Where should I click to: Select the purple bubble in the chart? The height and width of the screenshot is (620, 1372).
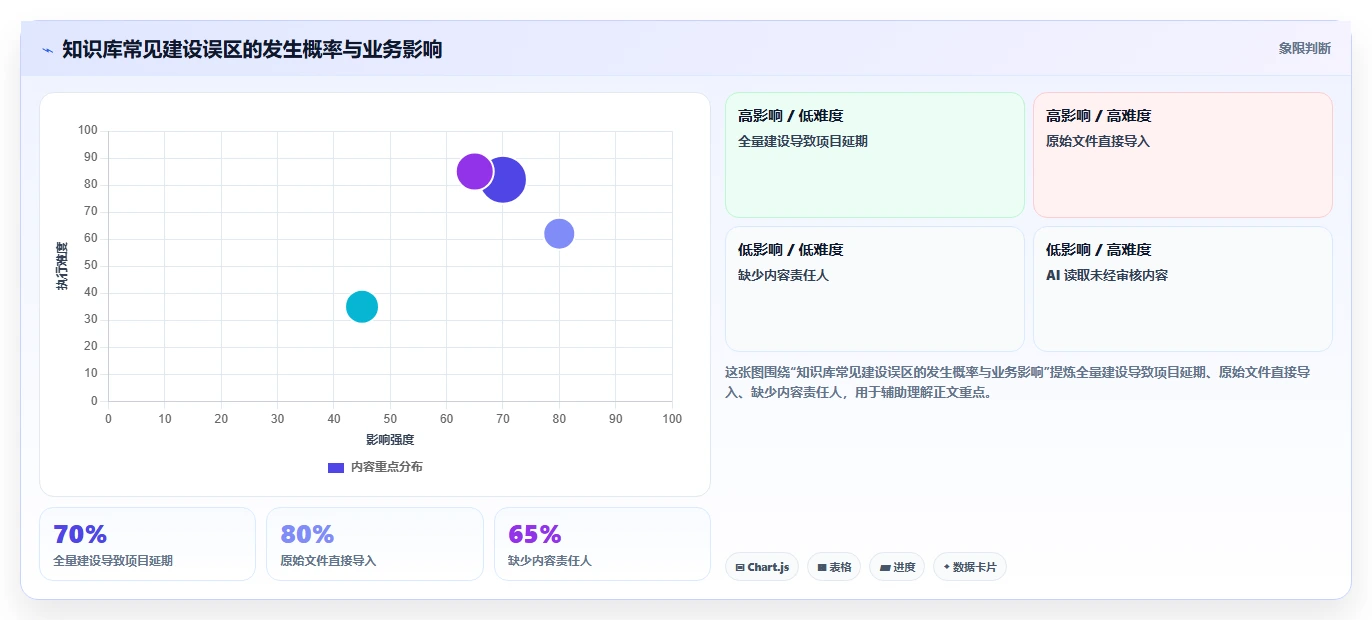point(475,171)
